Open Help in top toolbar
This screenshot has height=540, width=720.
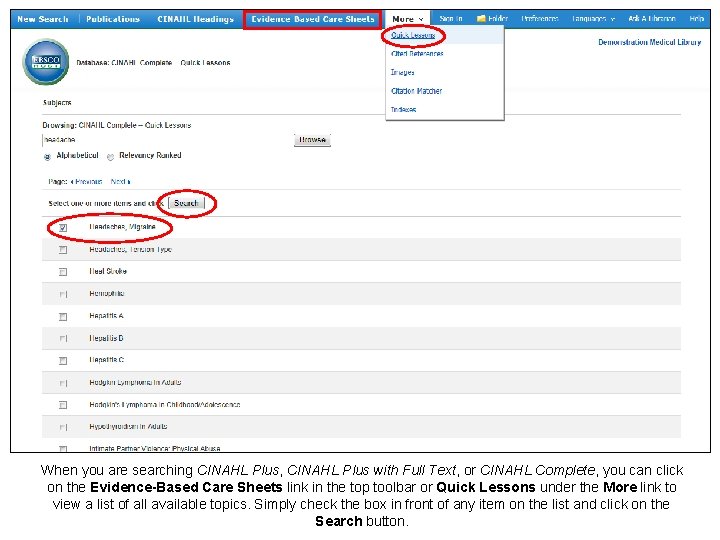click(x=697, y=19)
